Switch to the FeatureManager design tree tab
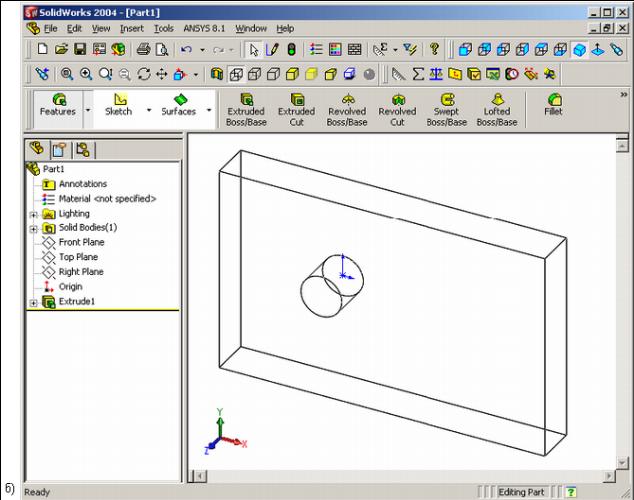Image resolution: width=634 pixels, height=500 pixels. point(37,149)
